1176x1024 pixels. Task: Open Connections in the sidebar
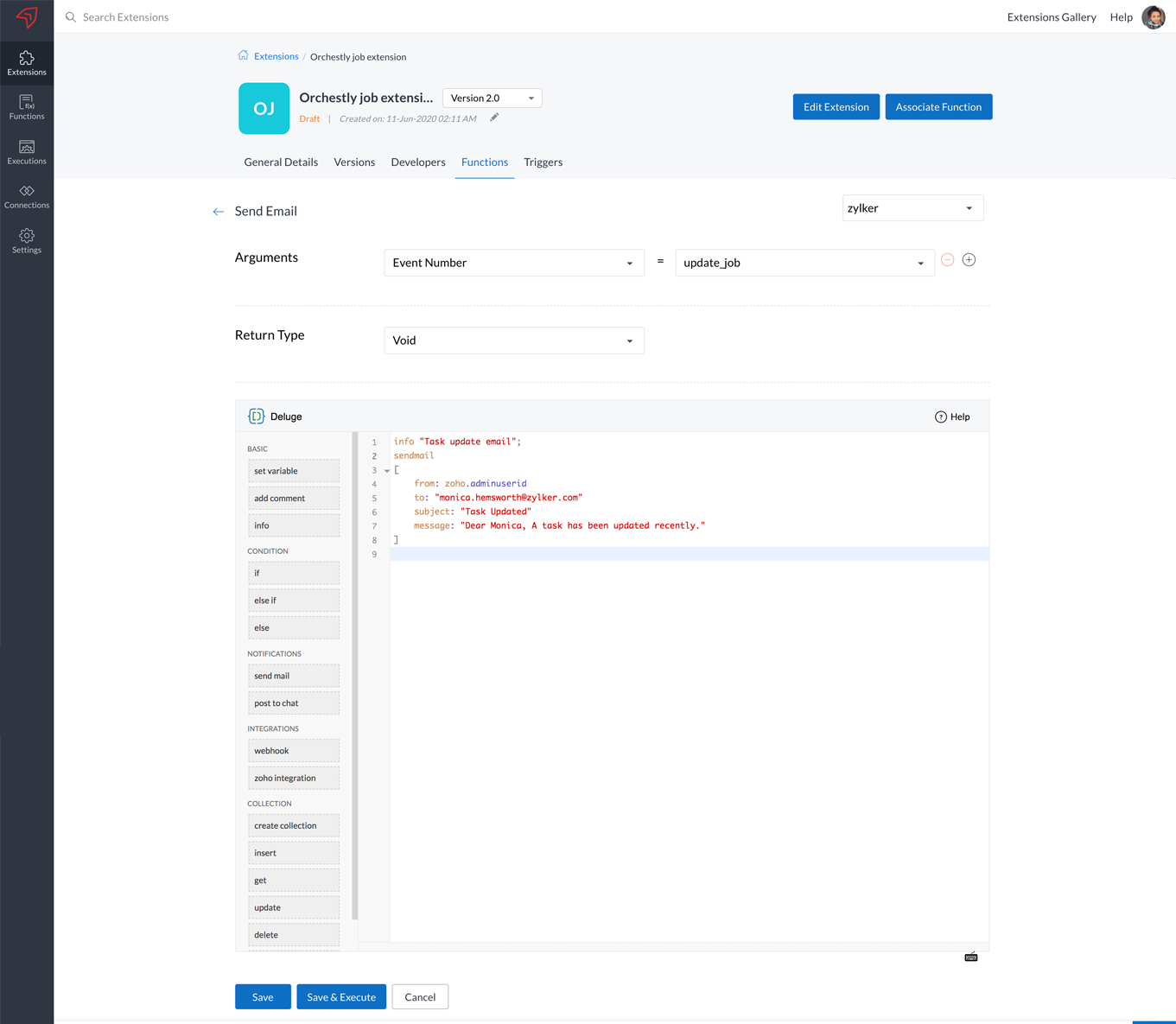pyautogui.click(x=27, y=196)
